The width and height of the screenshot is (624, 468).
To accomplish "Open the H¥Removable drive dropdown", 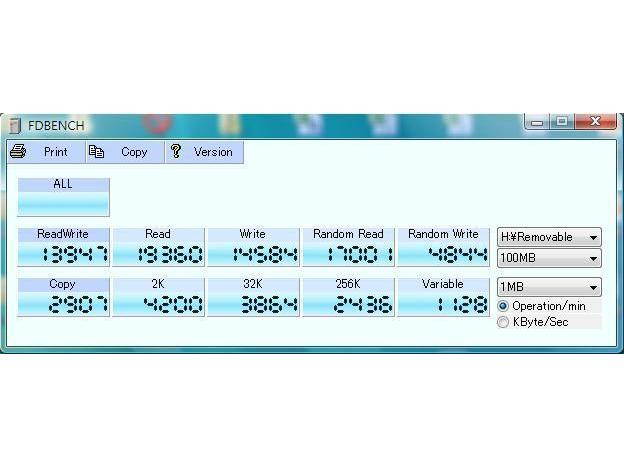I will pos(549,237).
